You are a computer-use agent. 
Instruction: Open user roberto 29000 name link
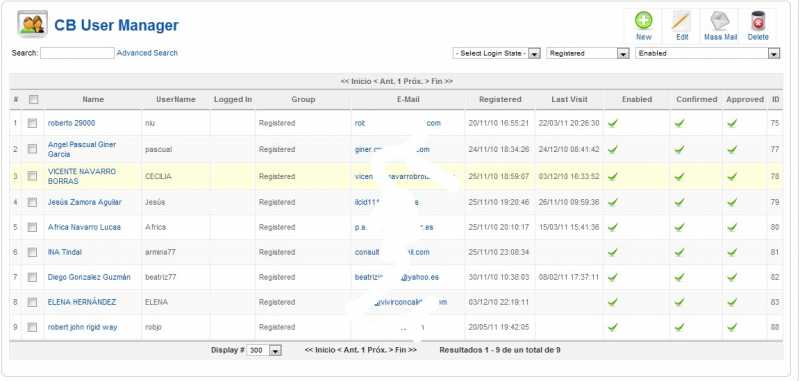pos(71,123)
